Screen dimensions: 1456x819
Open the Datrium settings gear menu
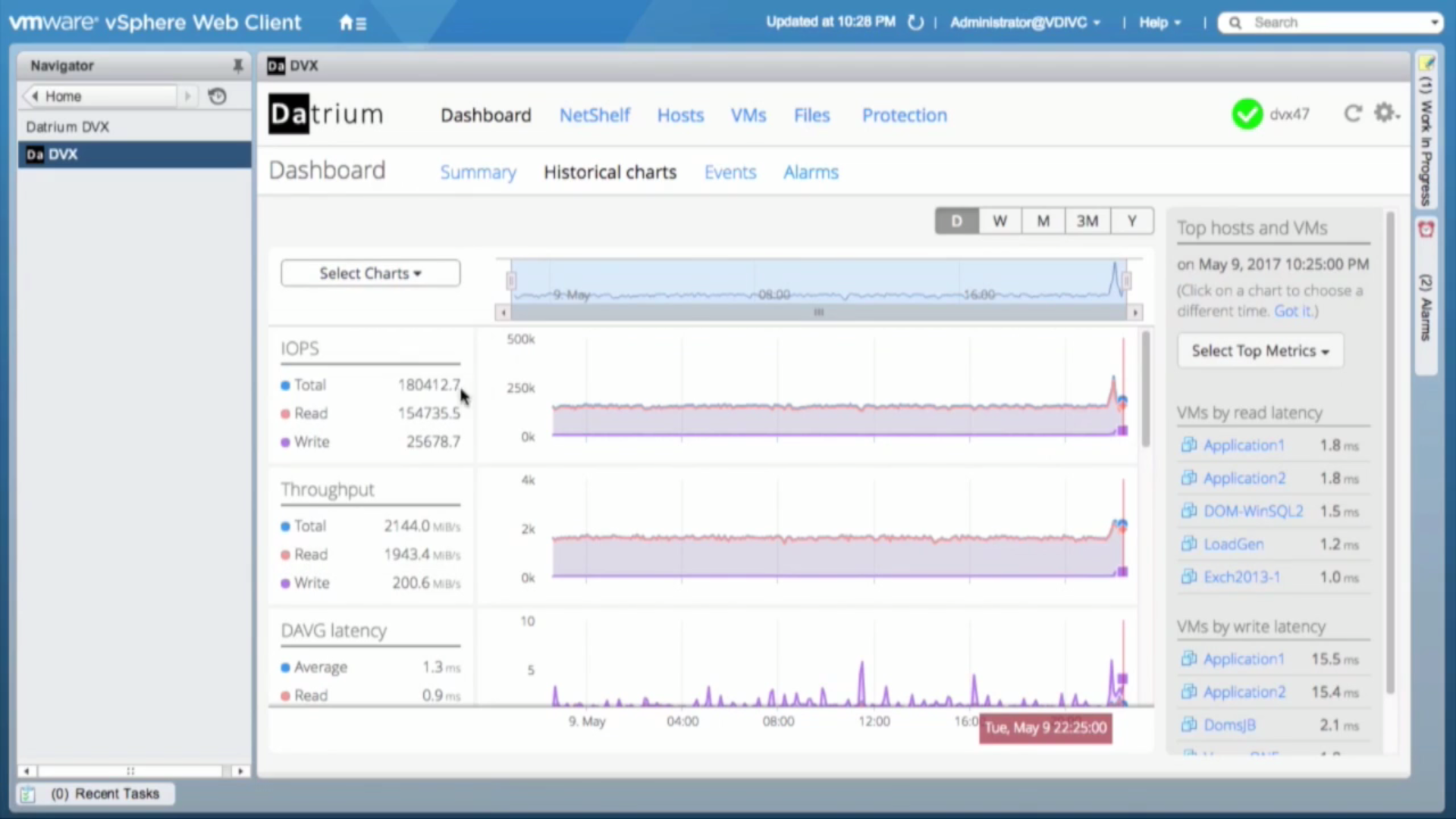[x=1386, y=113]
